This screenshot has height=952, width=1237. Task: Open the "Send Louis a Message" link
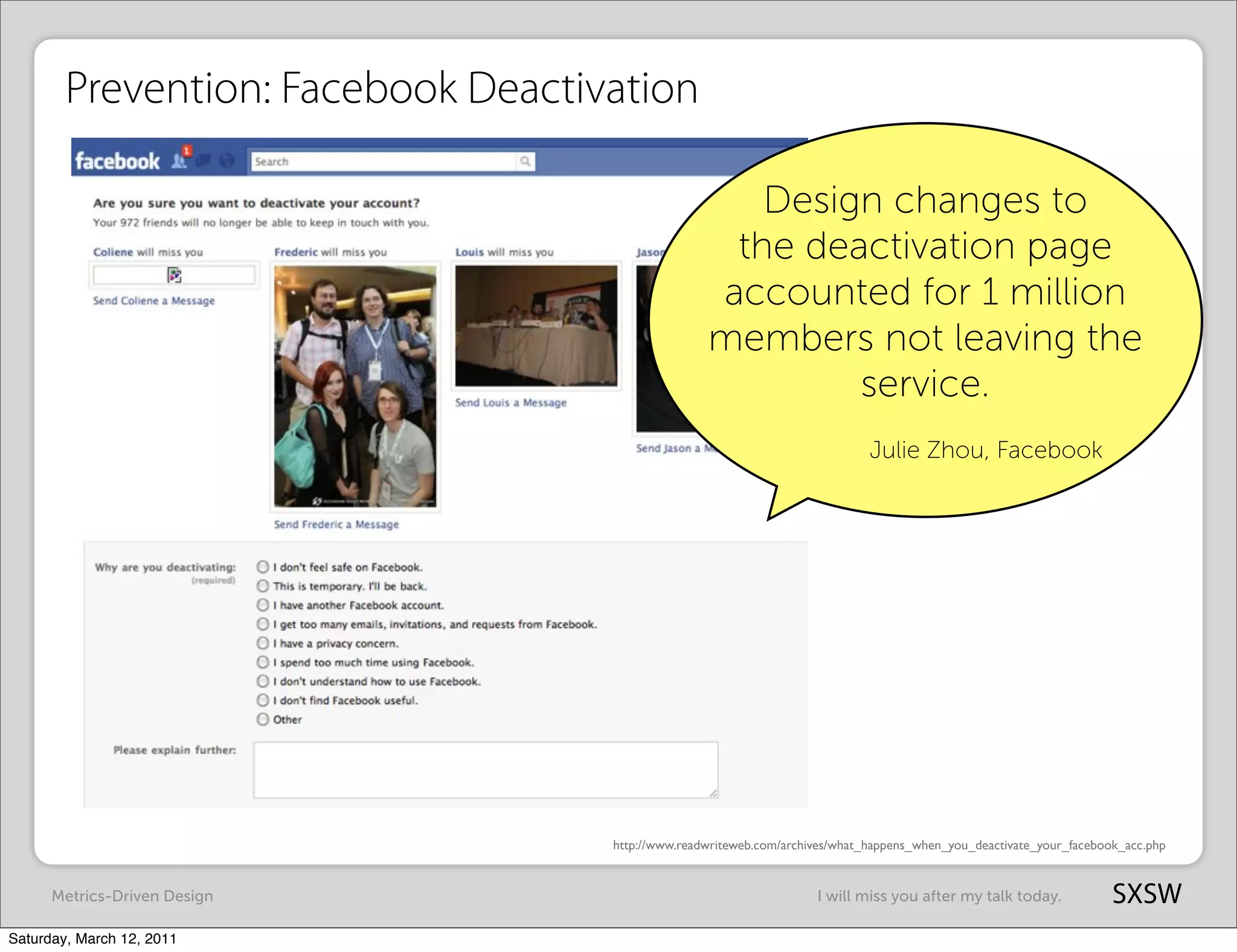510,402
